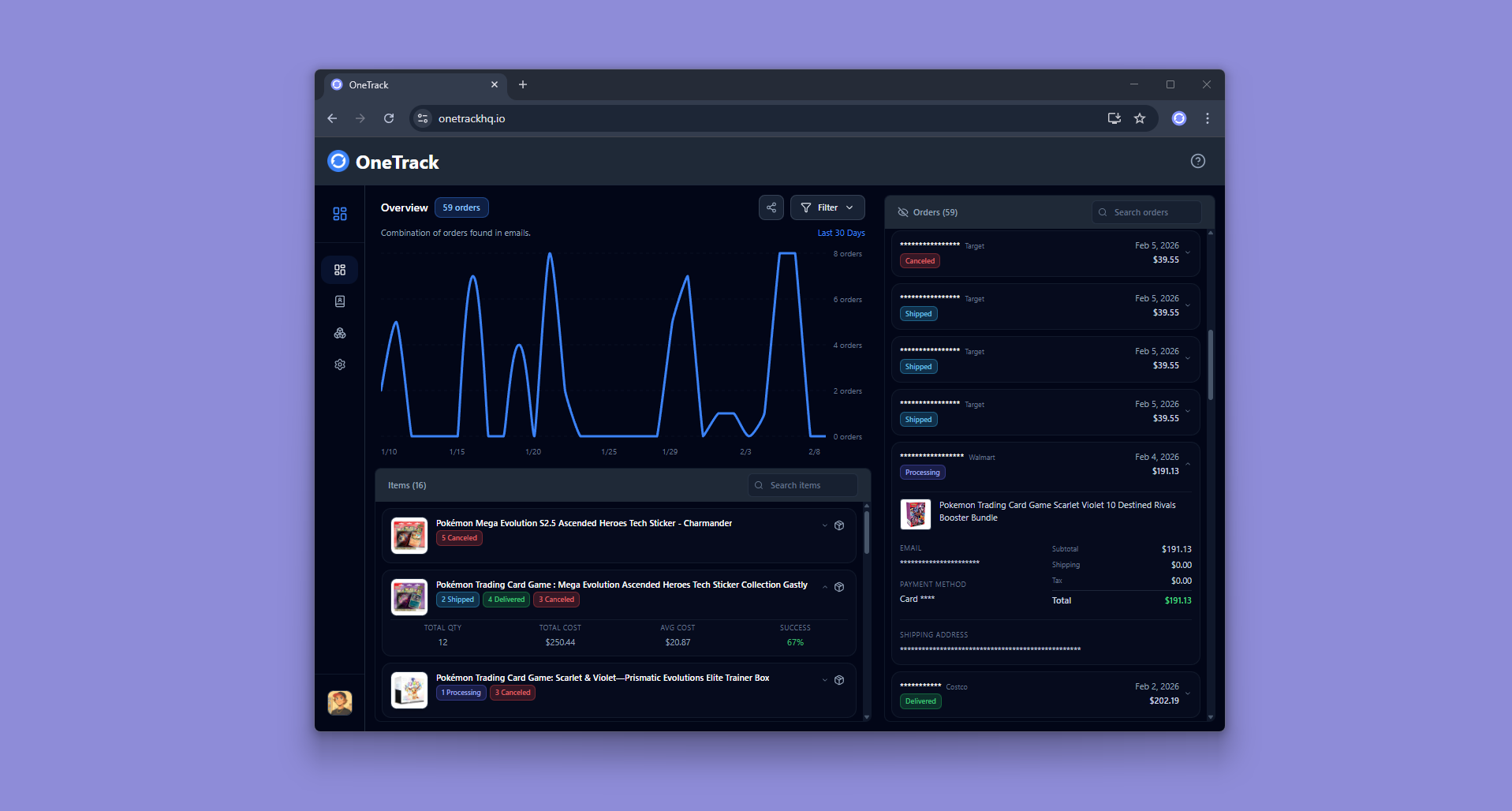1512x811 pixels.
Task: Expand the Costco order chevron
Action: coord(1188,693)
